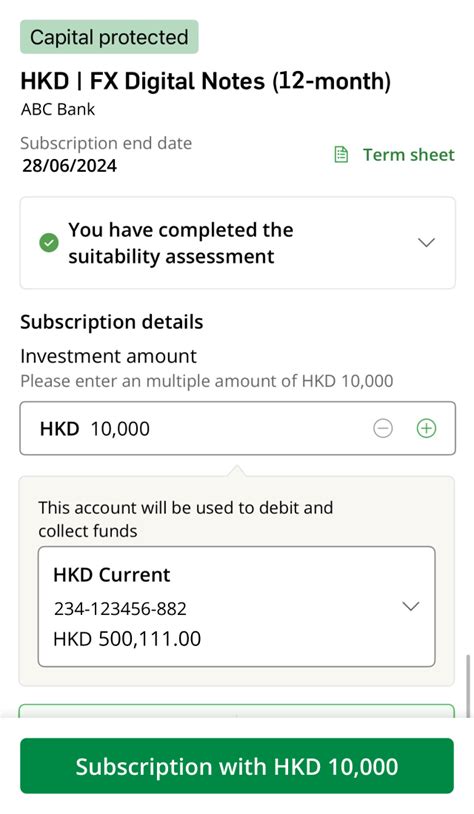Viewport: 474px width, 814px height.
Task: Tap the HKD currency prefix in amount field
Action: pyautogui.click(x=59, y=429)
